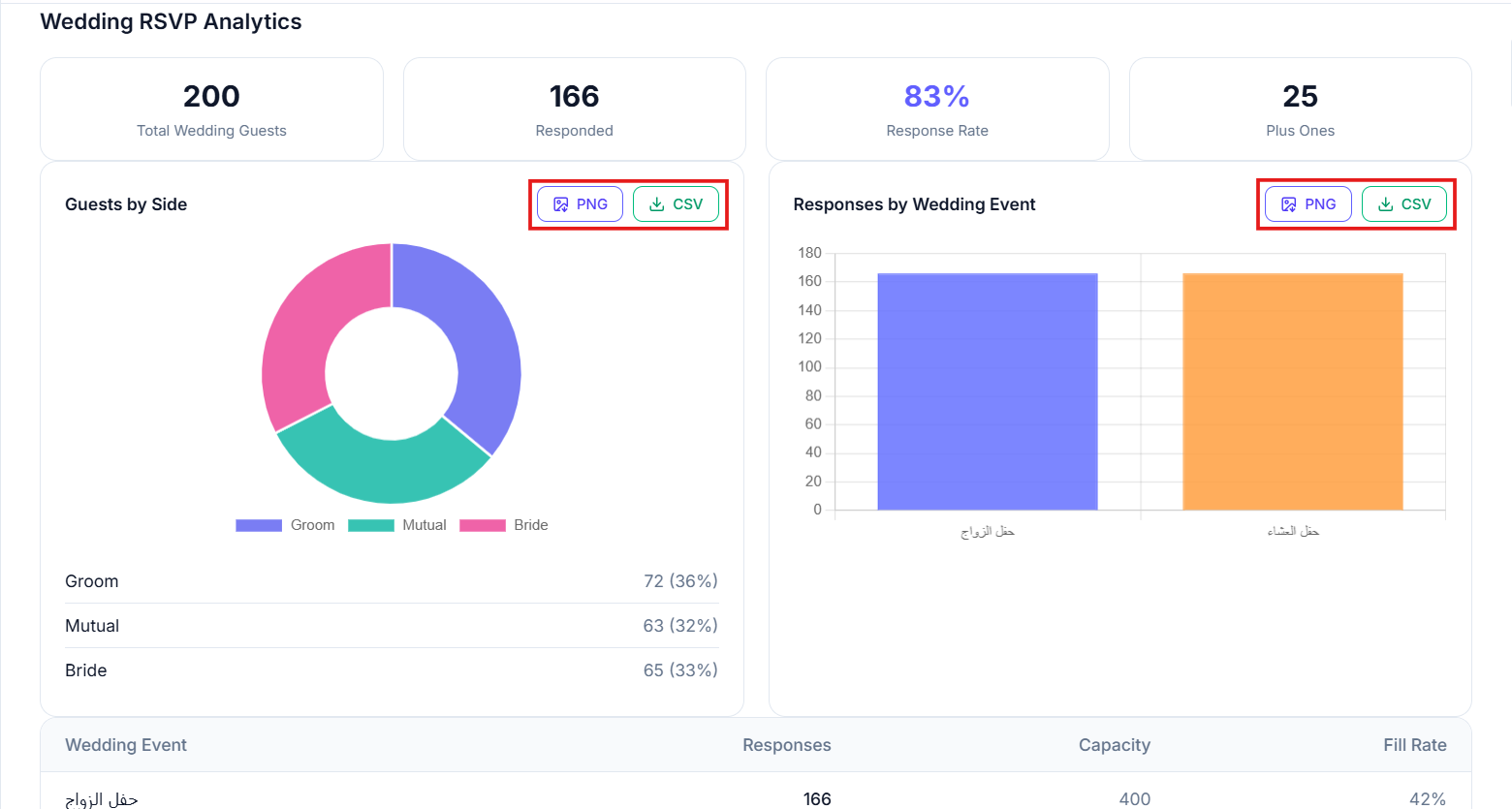Click the 83% Response Rate figure

937,96
